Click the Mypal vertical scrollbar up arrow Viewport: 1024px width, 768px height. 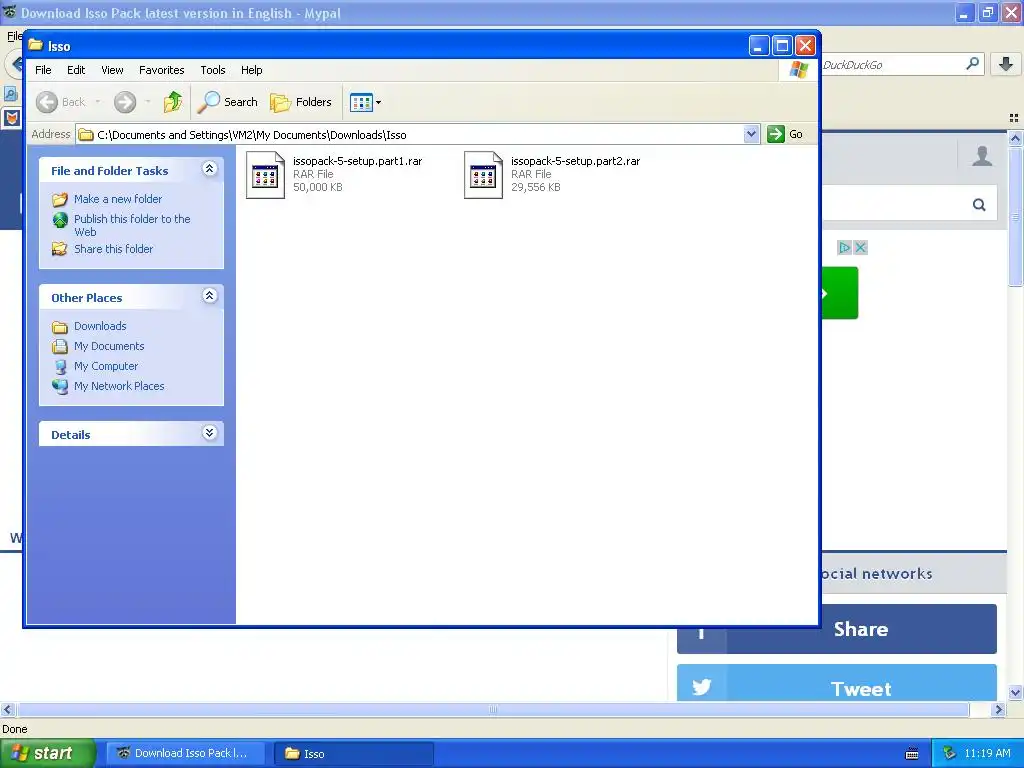point(1016,138)
